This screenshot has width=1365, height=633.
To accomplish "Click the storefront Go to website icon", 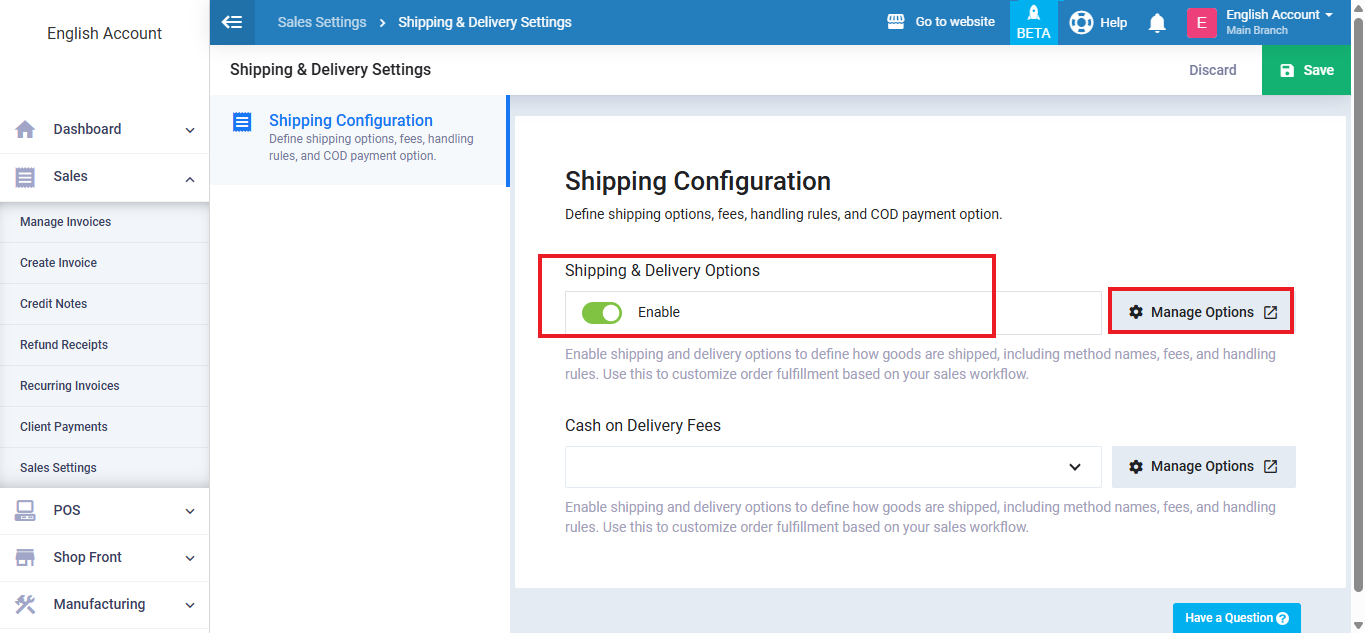I will click(x=896, y=22).
